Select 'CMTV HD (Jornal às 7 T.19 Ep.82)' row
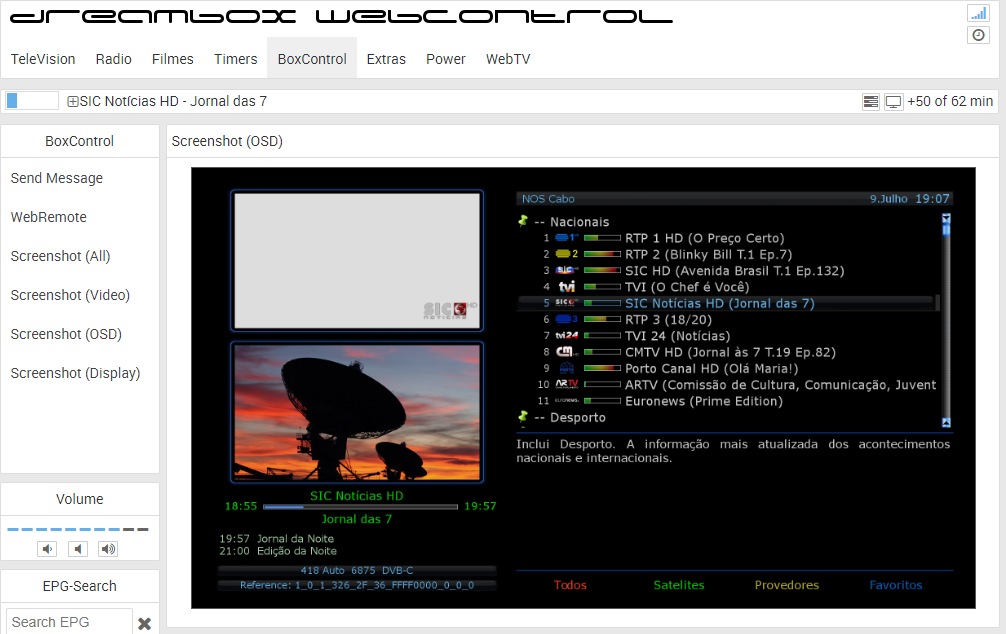Viewport: 1006px width, 634px height. pos(728,352)
